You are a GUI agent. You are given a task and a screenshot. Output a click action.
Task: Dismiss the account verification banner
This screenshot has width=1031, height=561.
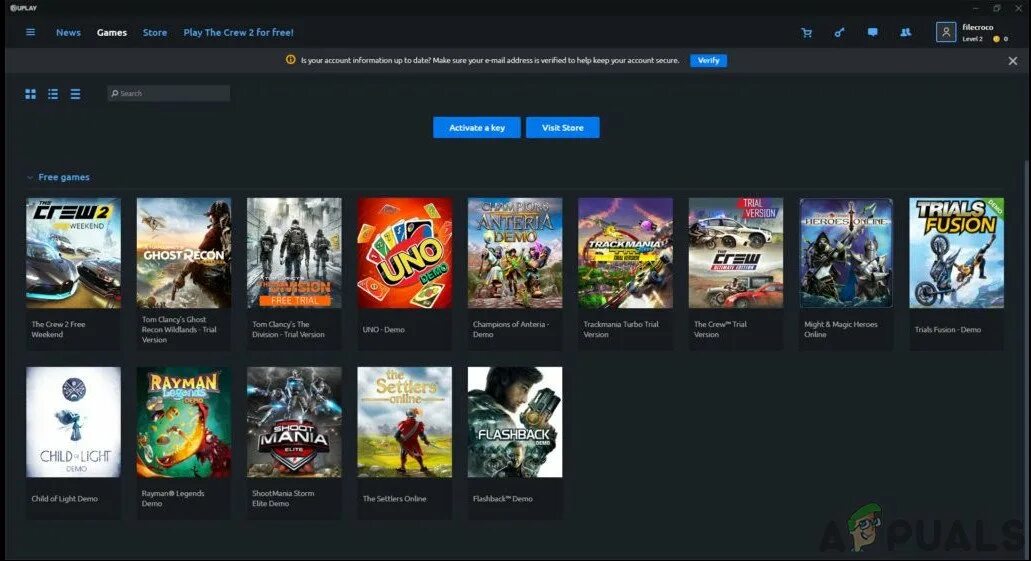1013,61
